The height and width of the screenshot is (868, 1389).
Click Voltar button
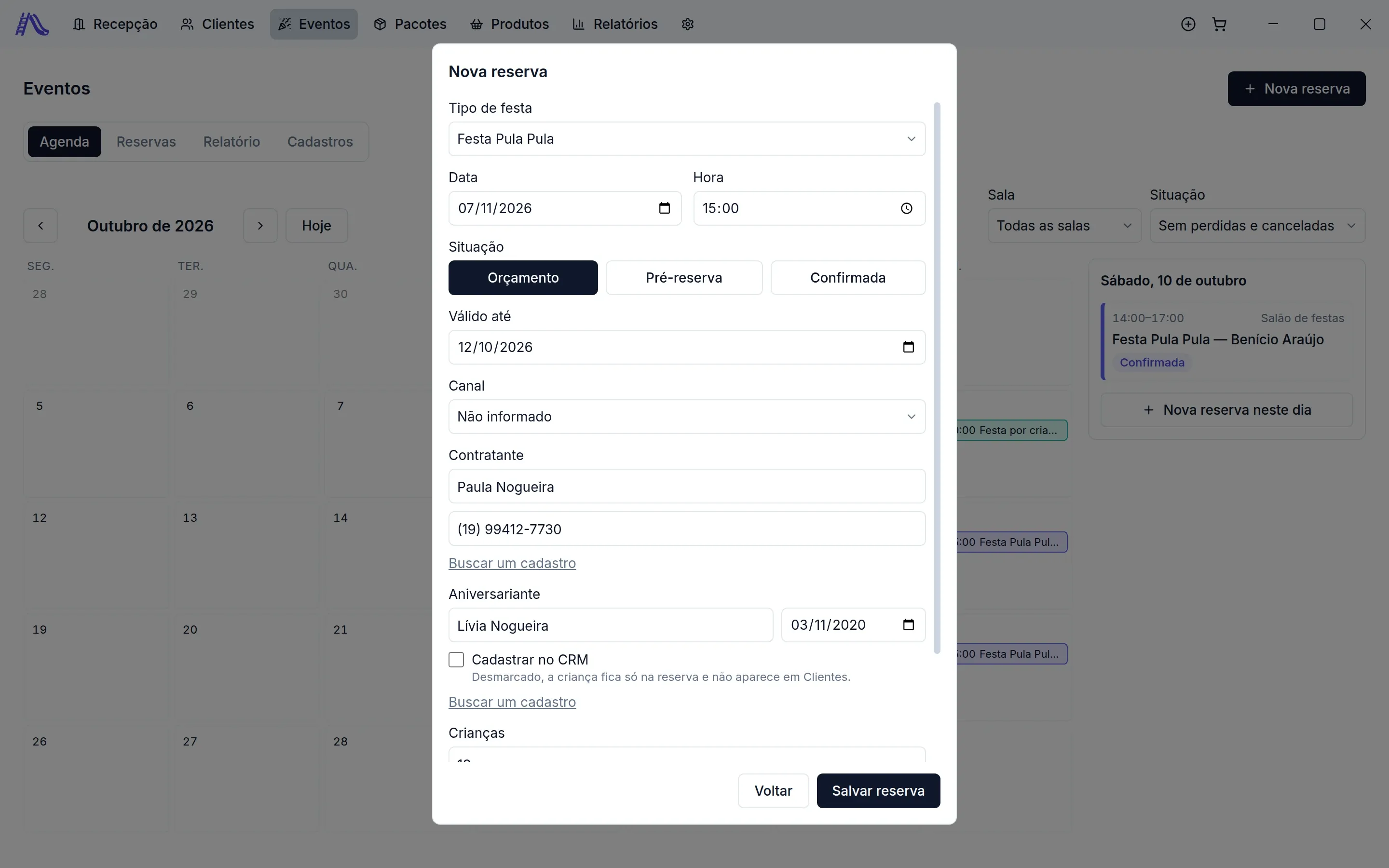(773, 791)
